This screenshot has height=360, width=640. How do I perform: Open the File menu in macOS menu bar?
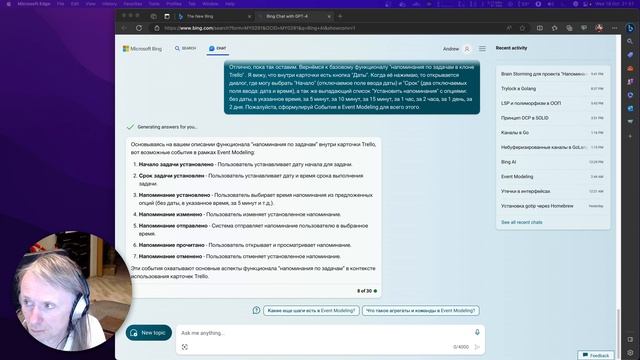60,4
